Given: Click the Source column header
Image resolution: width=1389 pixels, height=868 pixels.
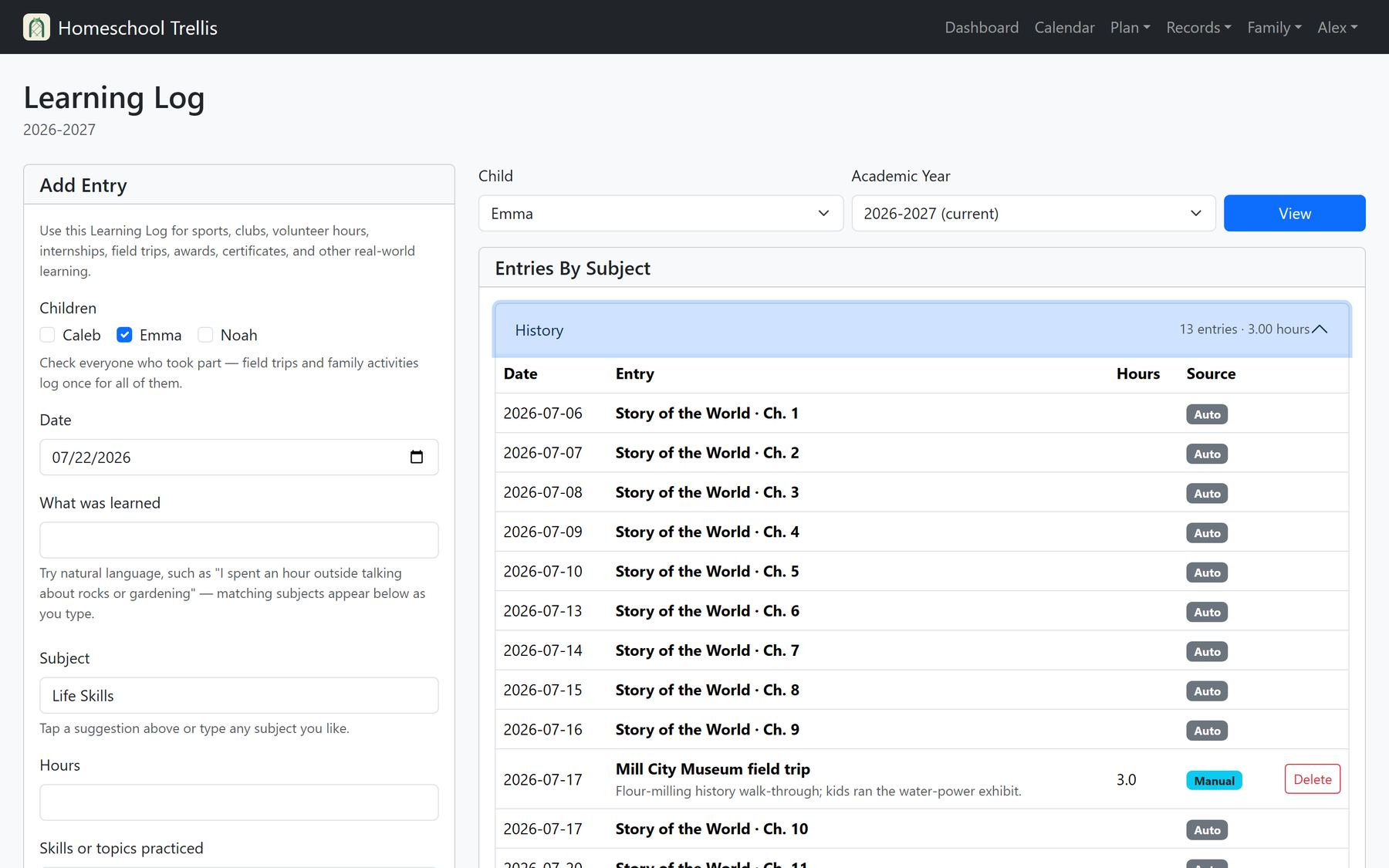Looking at the screenshot, I should coord(1211,373).
